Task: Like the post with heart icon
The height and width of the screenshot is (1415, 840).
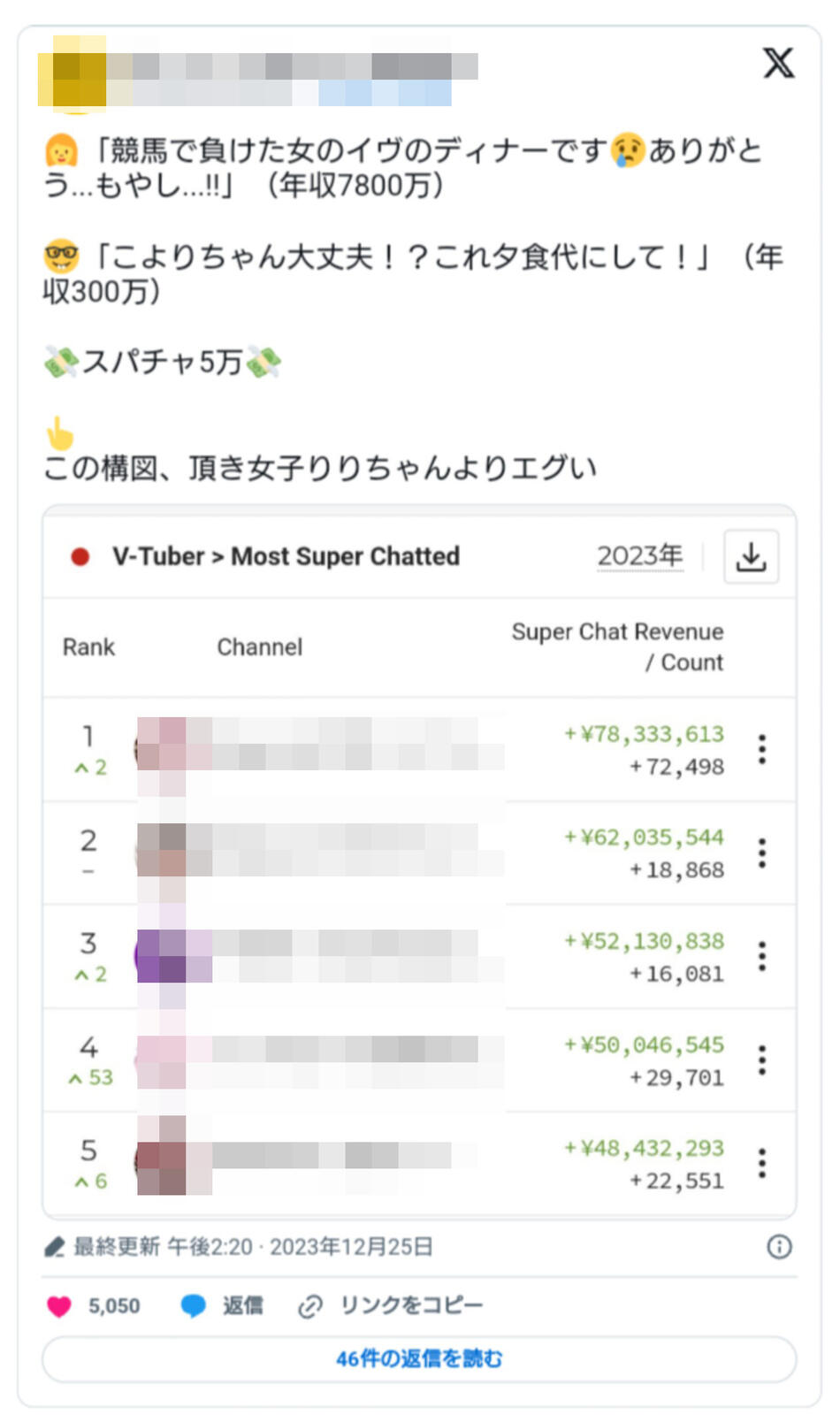Action: click(59, 1306)
